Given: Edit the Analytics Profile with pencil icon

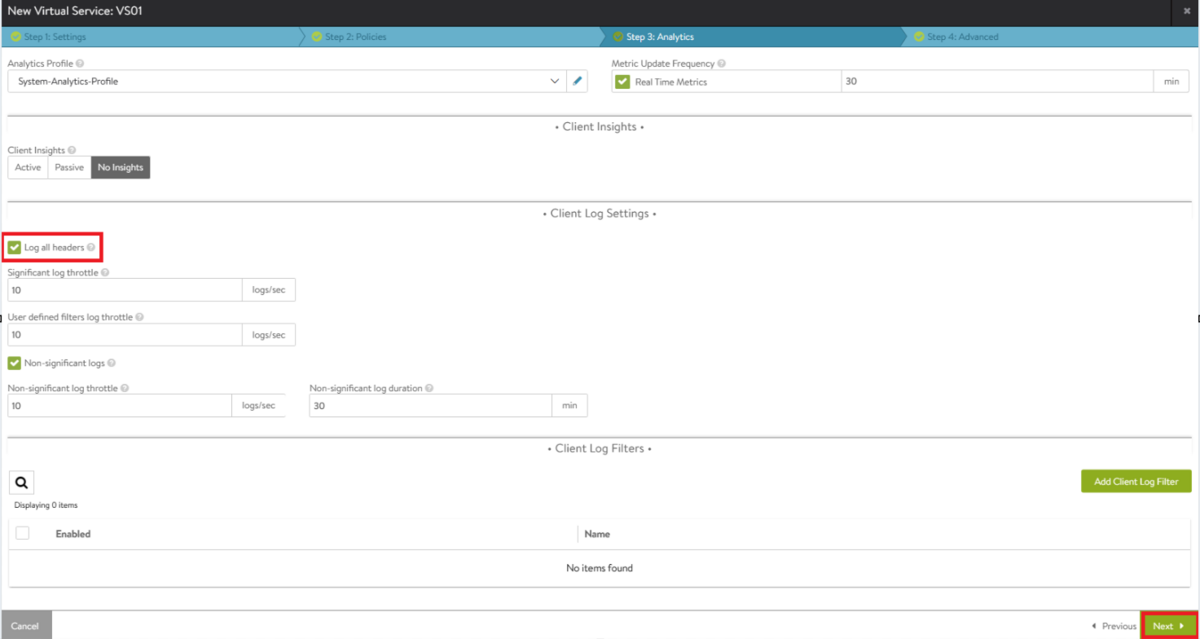Looking at the screenshot, I should (x=577, y=81).
